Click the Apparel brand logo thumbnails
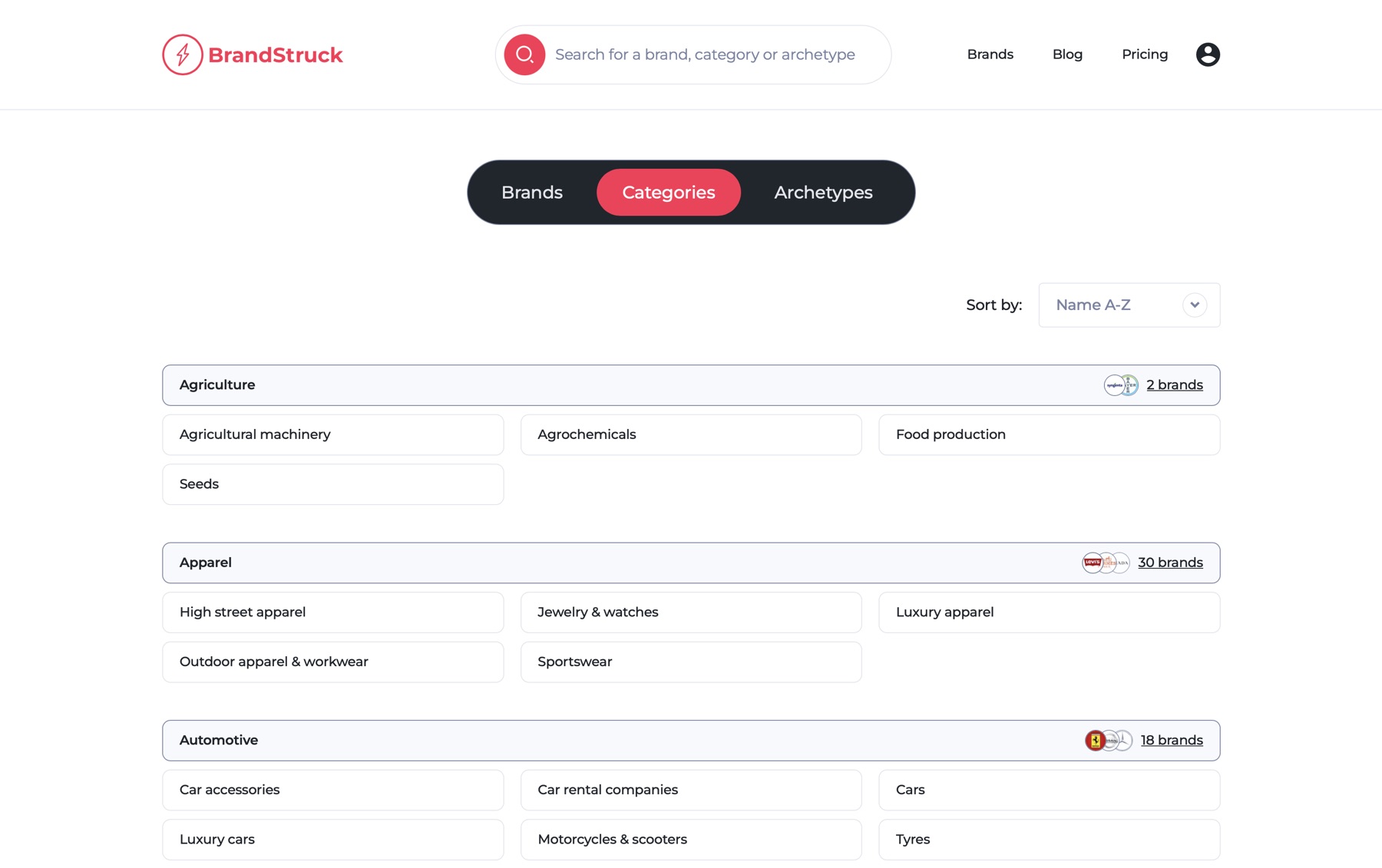This screenshot has width=1382, height=868. (1106, 563)
